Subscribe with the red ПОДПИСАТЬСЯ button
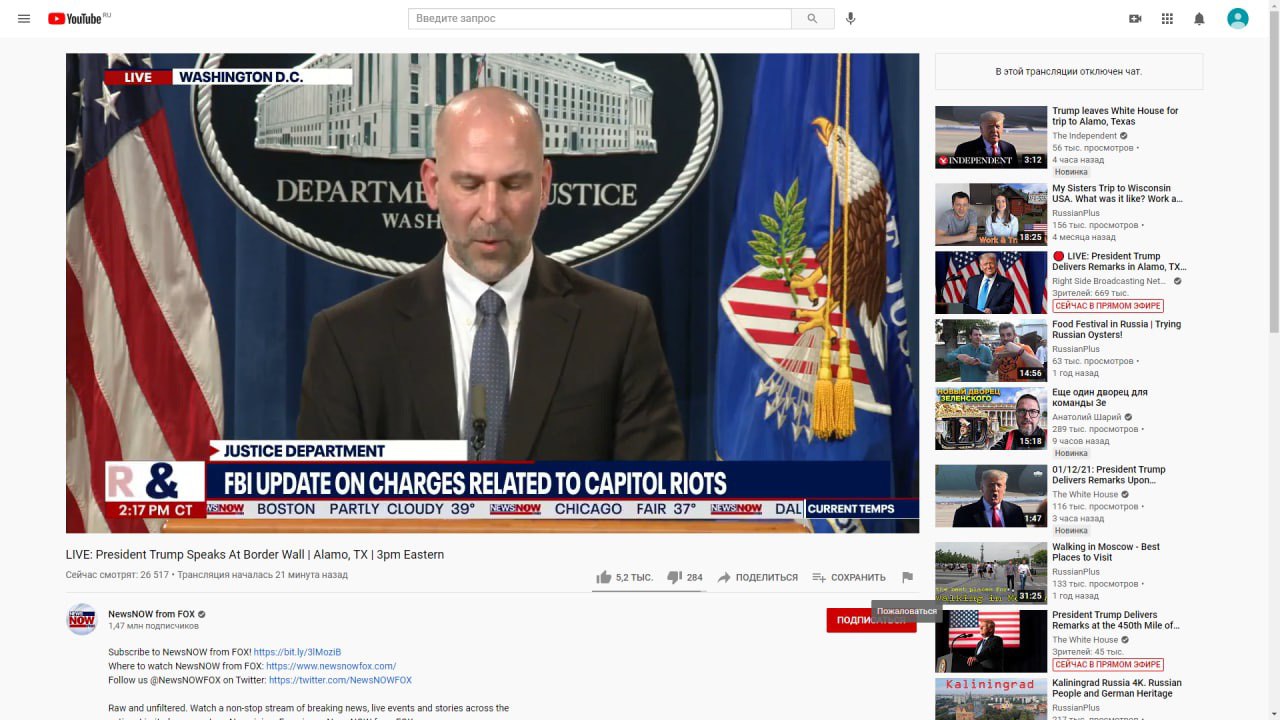1280x720 pixels. coord(871,620)
